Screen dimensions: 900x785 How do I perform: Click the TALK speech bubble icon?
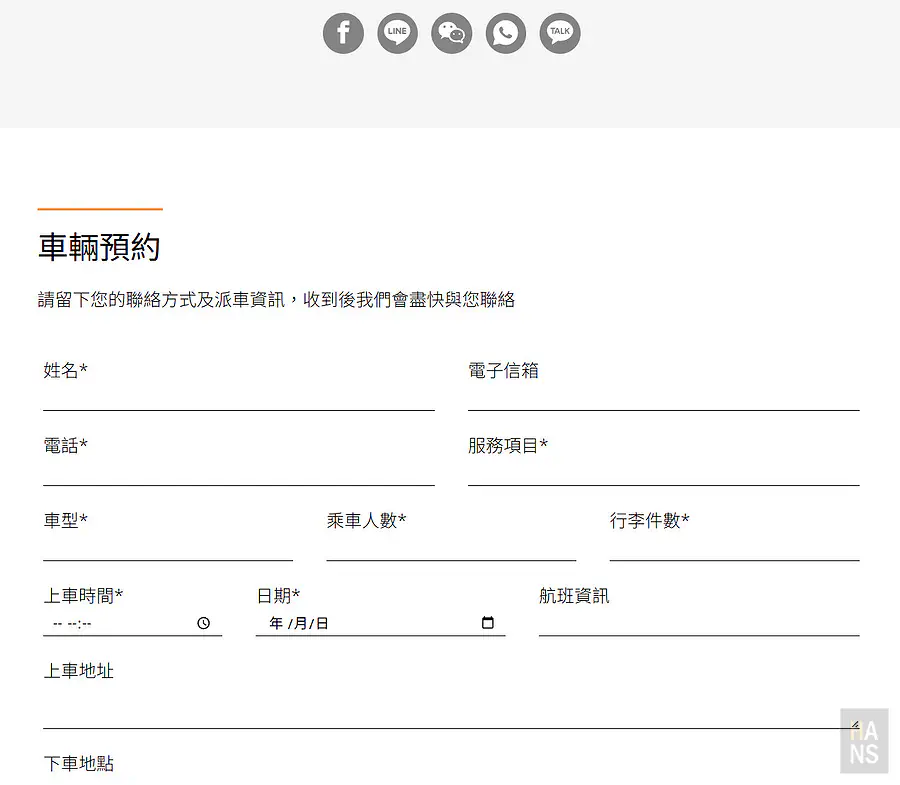(559, 33)
